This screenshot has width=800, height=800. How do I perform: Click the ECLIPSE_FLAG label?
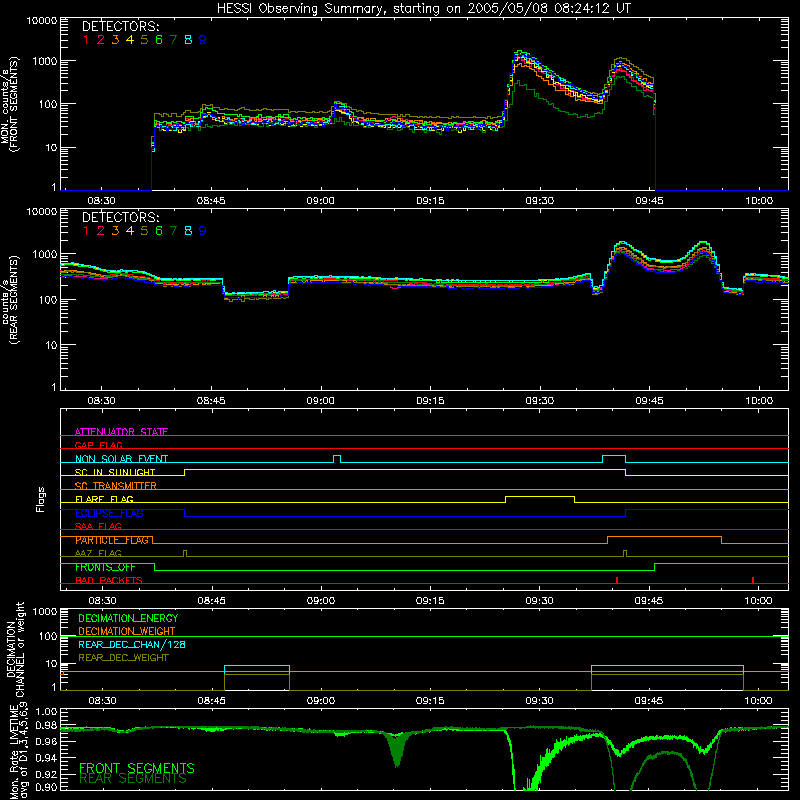[x=109, y=513]
